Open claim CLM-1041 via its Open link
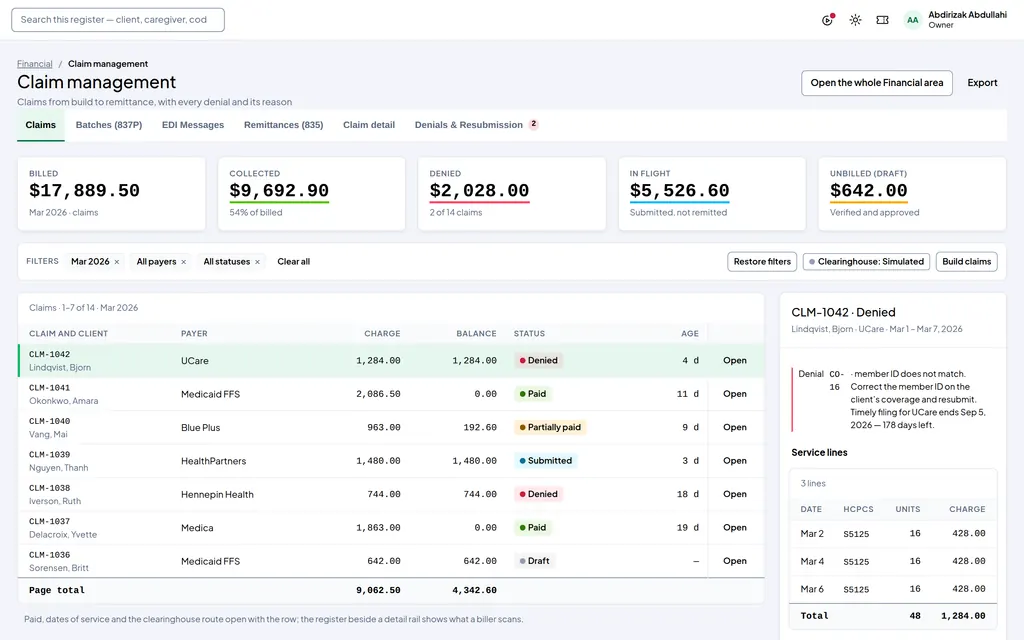This screenshot has height=640, width=1024. tap(735, 394)
